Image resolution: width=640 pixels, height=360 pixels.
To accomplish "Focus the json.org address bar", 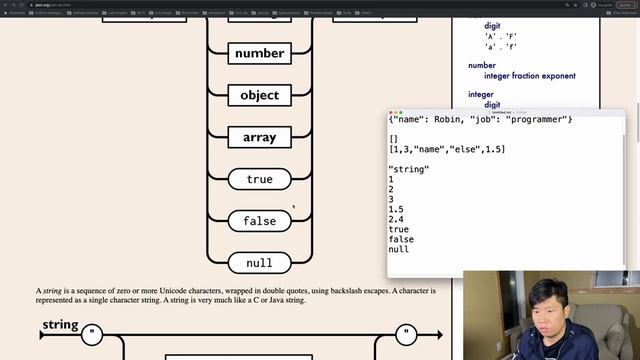I will [x=296, y=5].
